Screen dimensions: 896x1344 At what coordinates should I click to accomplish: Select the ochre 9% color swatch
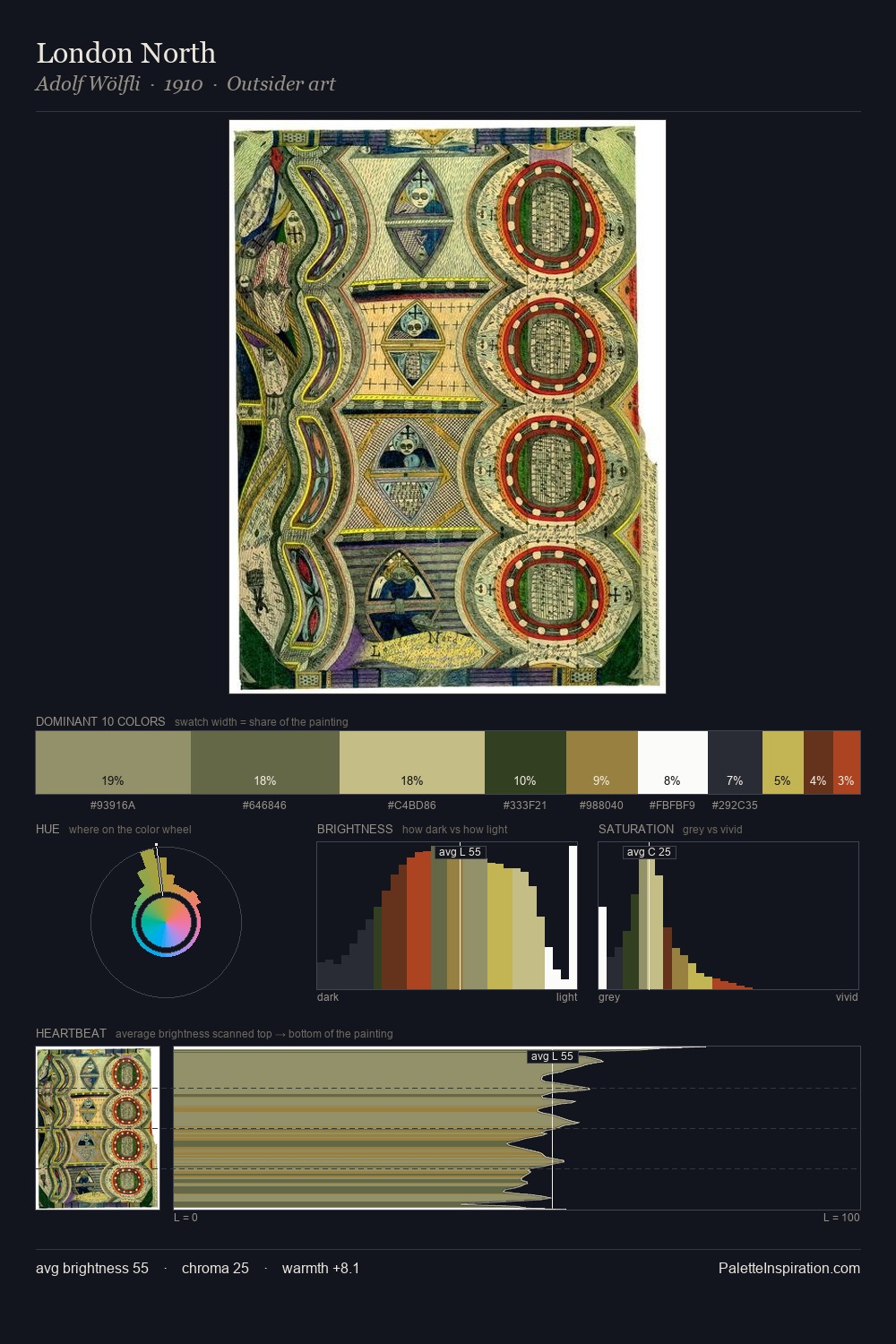pos(602,762)
